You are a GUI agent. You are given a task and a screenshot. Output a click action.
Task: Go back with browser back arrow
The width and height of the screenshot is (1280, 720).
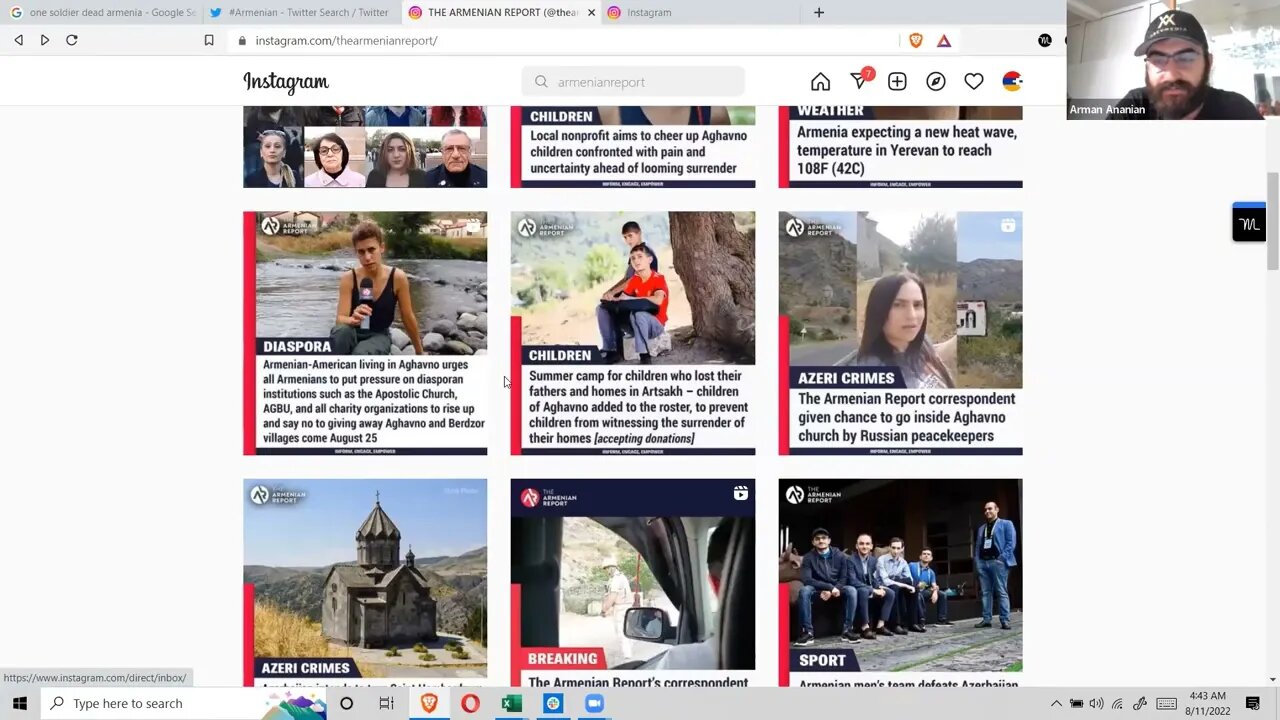coord(18,40)
